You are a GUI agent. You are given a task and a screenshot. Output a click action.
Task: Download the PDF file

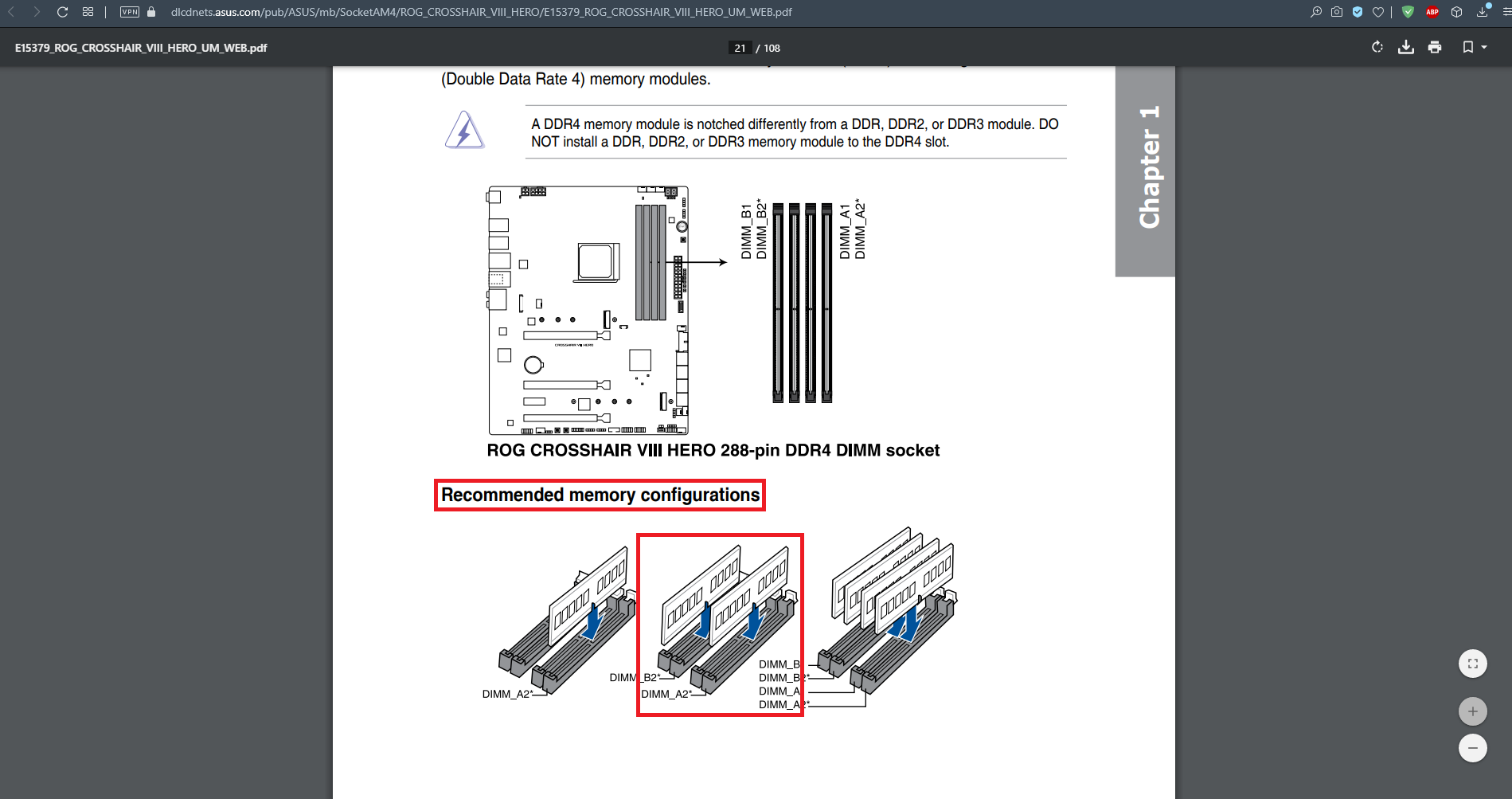coord(1406,47)
